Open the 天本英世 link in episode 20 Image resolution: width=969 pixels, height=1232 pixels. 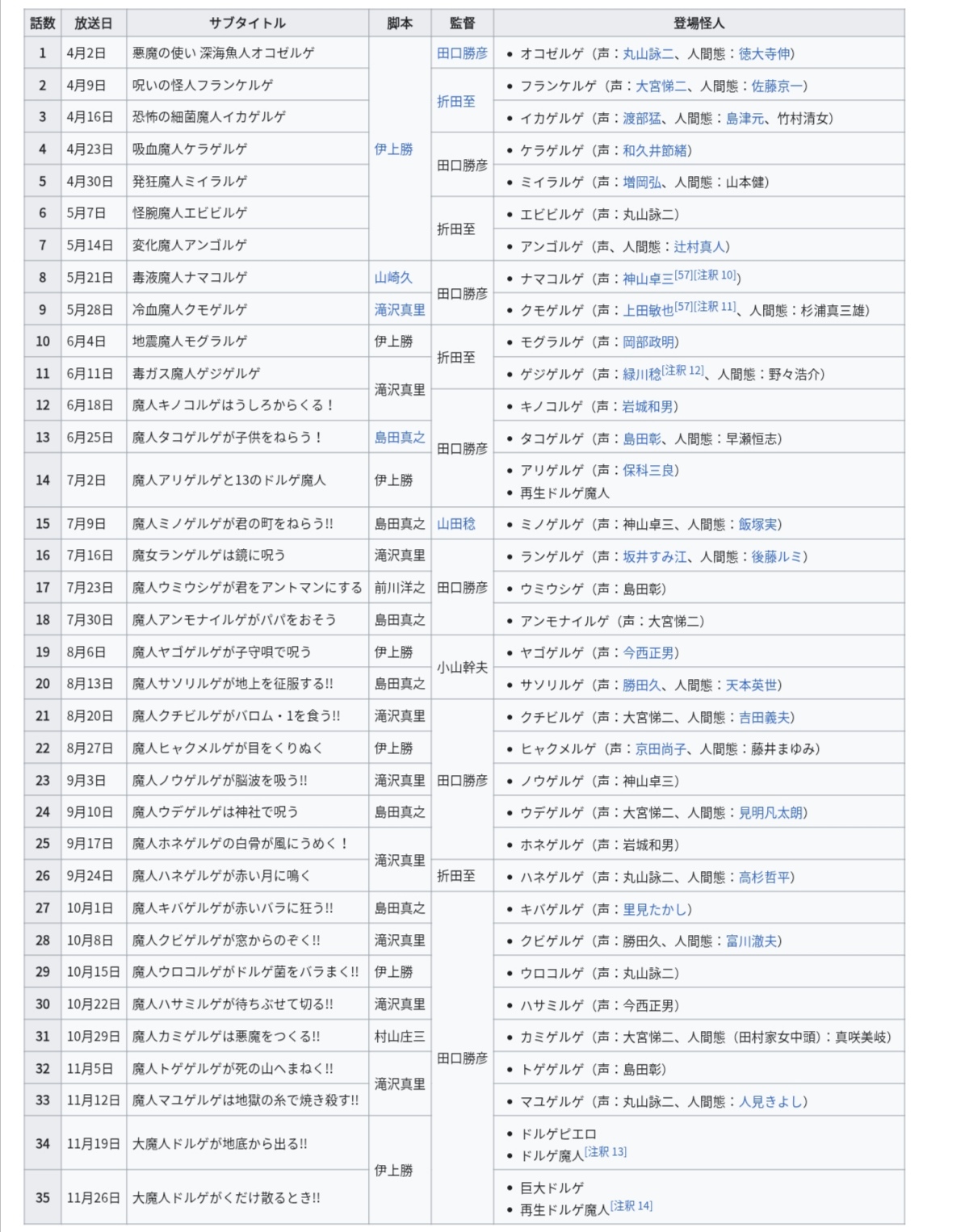751,685
